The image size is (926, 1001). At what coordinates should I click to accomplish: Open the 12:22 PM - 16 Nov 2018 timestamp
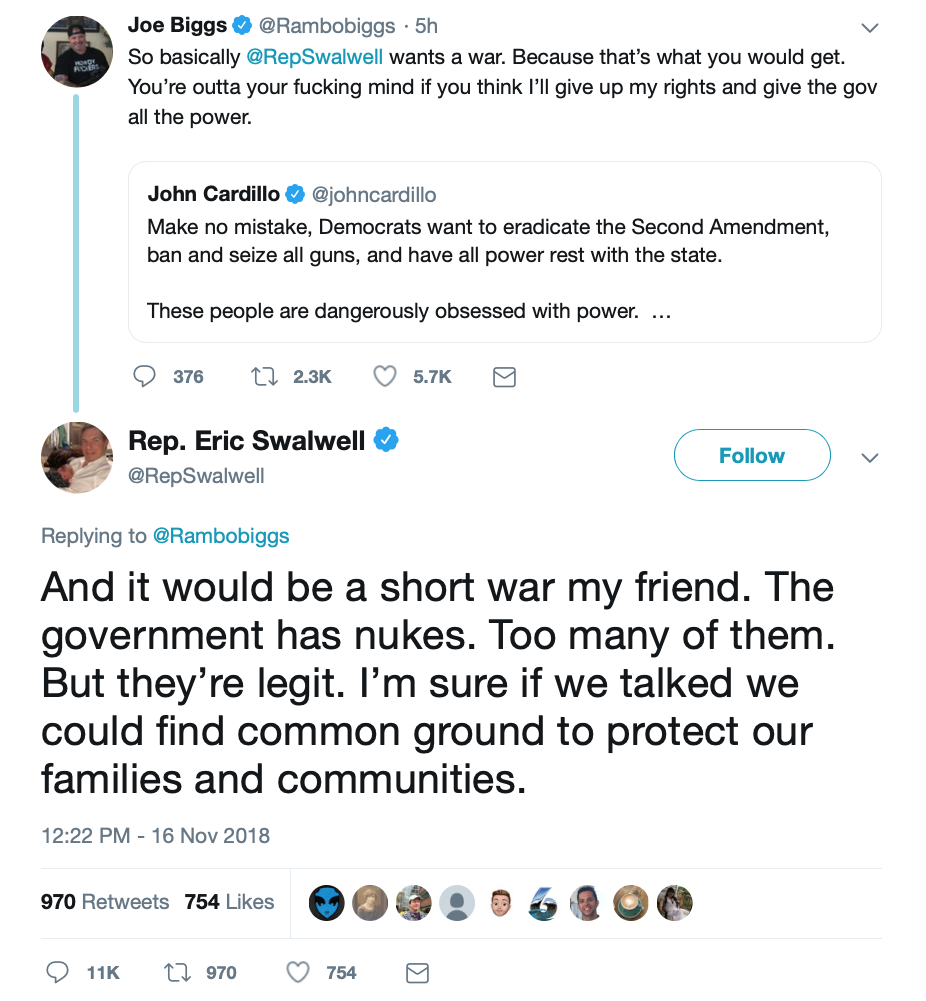click(x=155, y=835)
